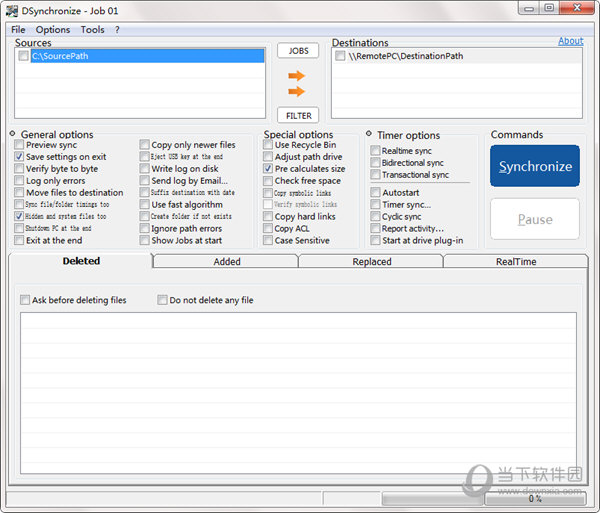Check Eject USB key at the end
Image resolution: width=600 pixels, height=513 pixels.
click(144, 156)
